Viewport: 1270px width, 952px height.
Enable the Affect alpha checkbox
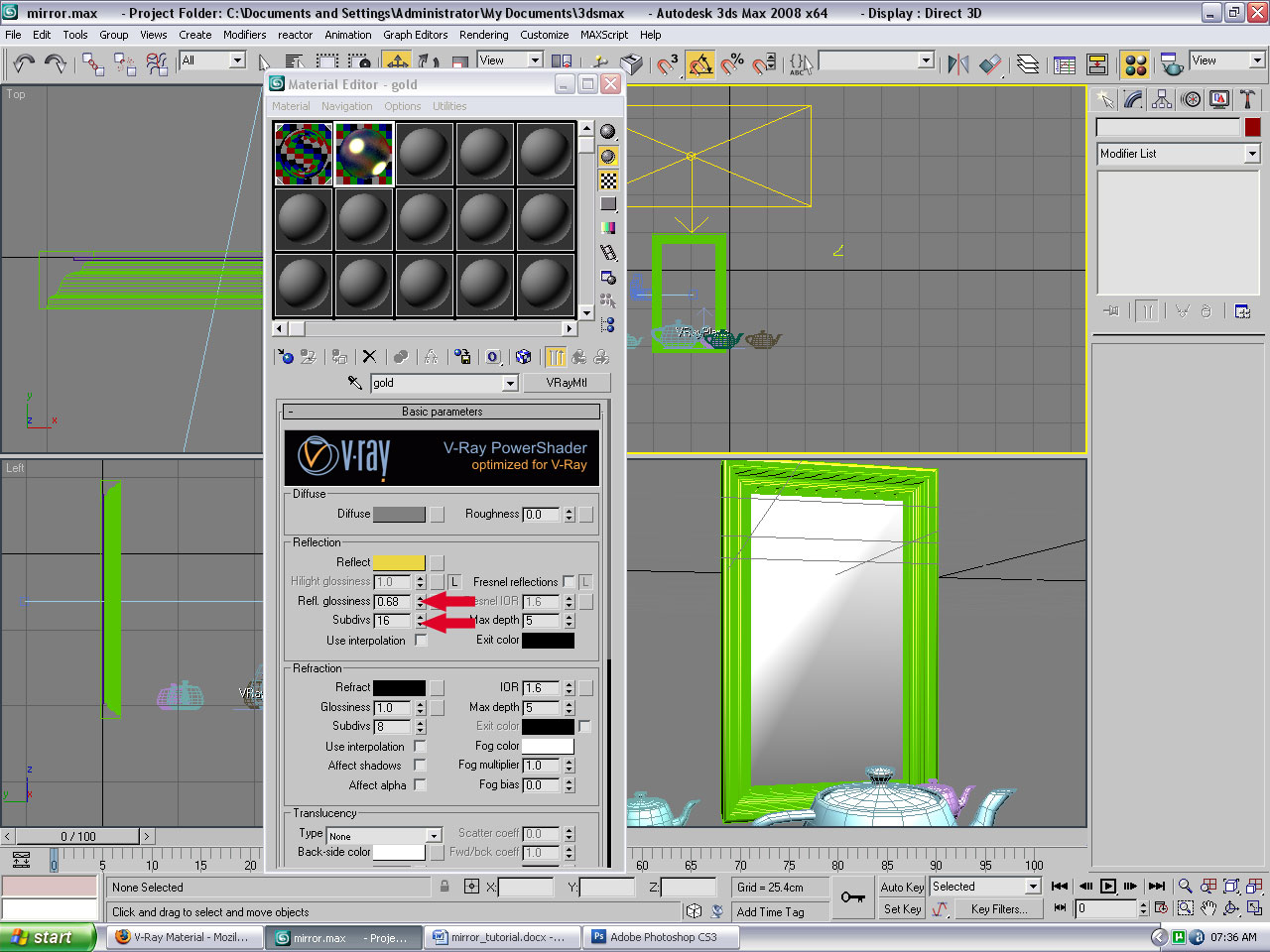(x=421, y=785)
